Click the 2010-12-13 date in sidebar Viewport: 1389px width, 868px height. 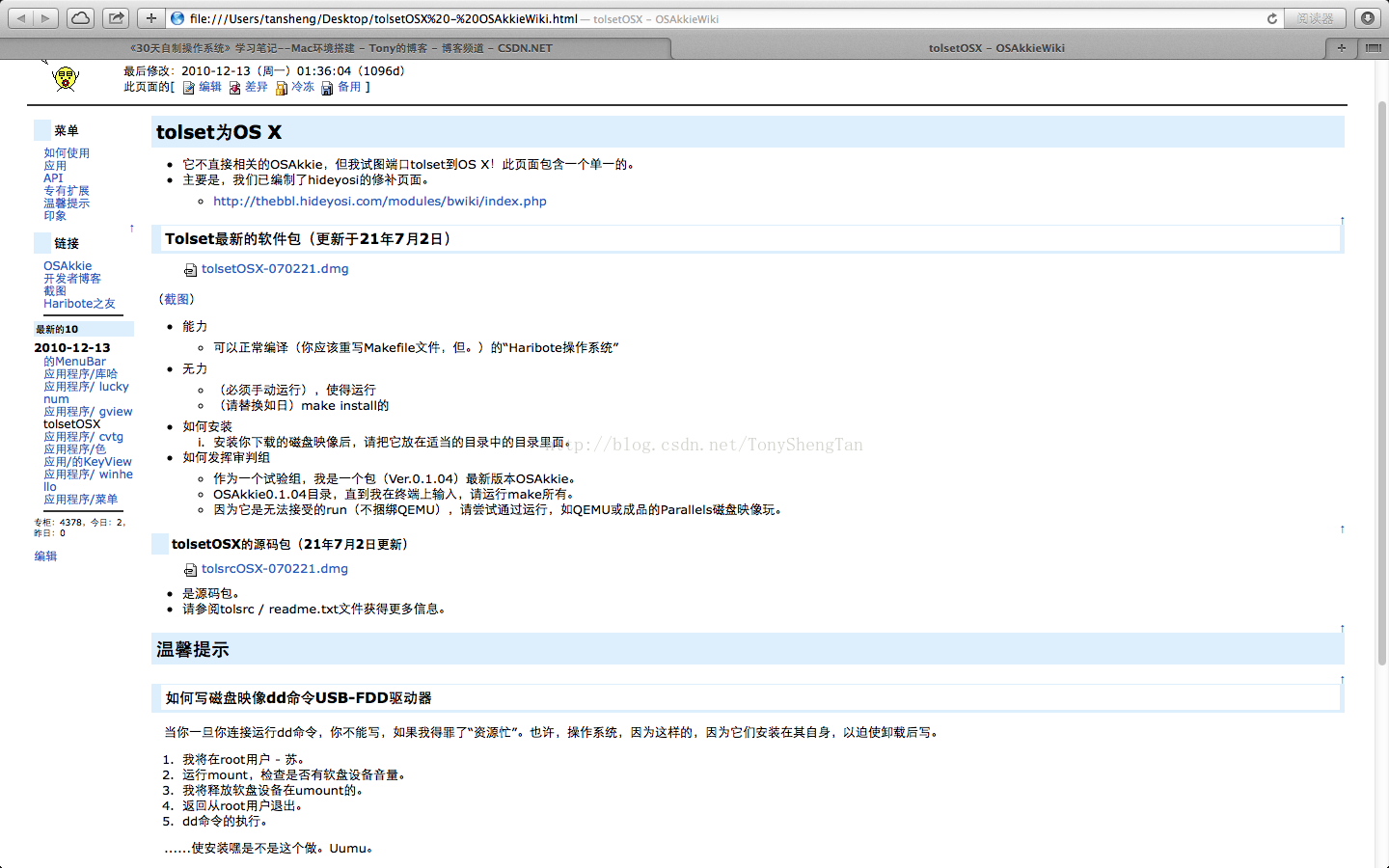(72, 348)
